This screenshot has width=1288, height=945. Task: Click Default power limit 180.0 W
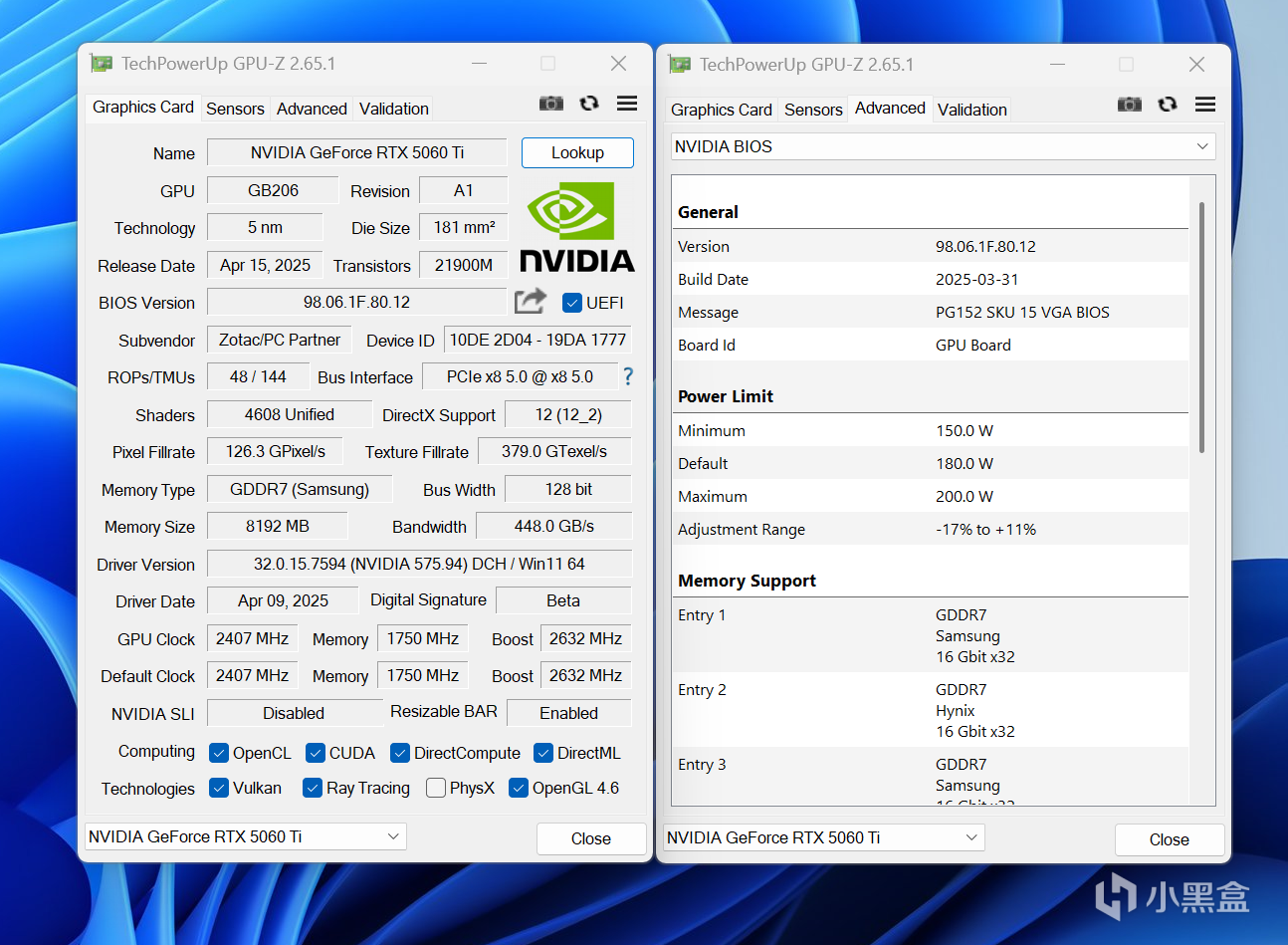(x=965, y=463)
